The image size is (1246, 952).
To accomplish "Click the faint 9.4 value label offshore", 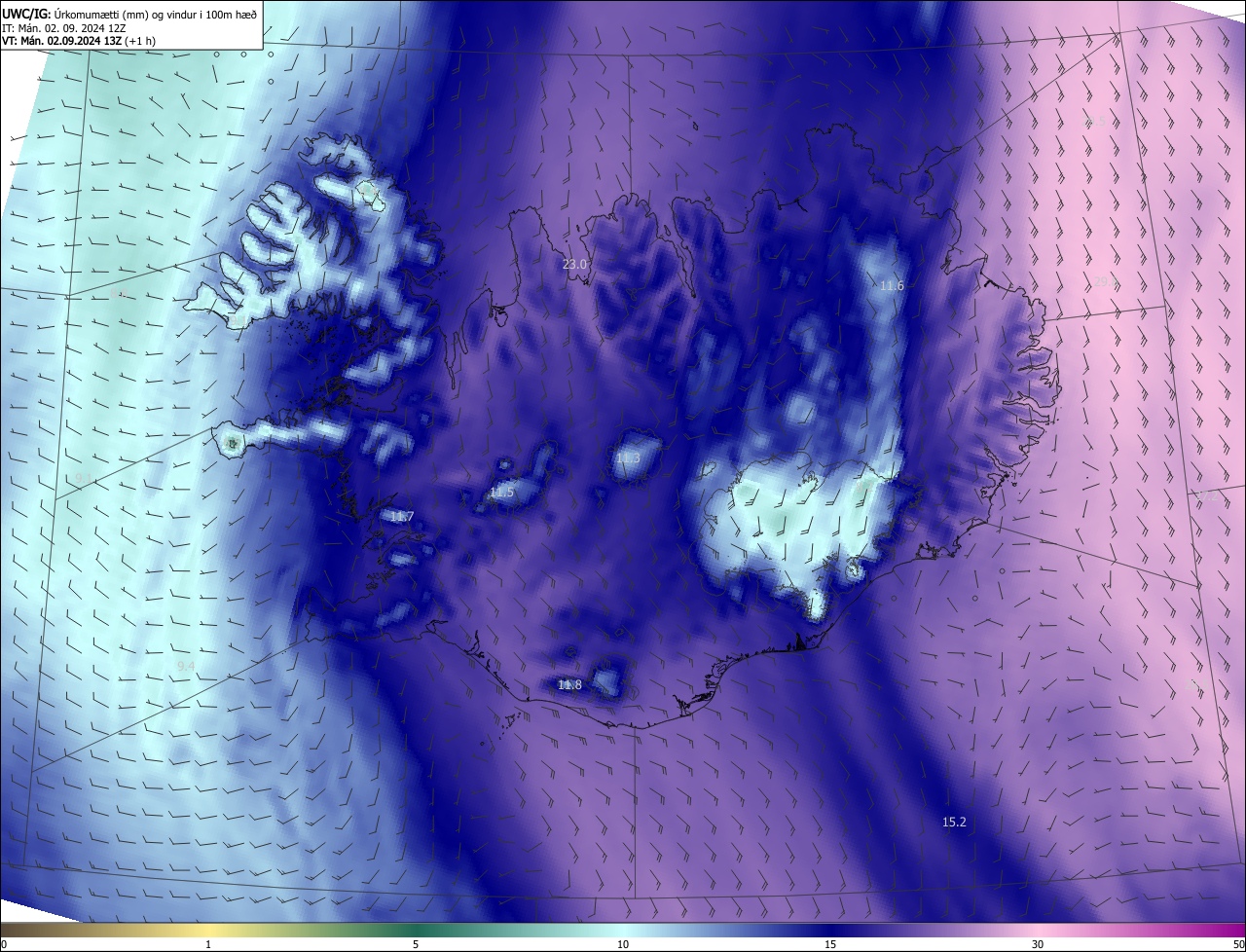I will click(x=186, y=666).
